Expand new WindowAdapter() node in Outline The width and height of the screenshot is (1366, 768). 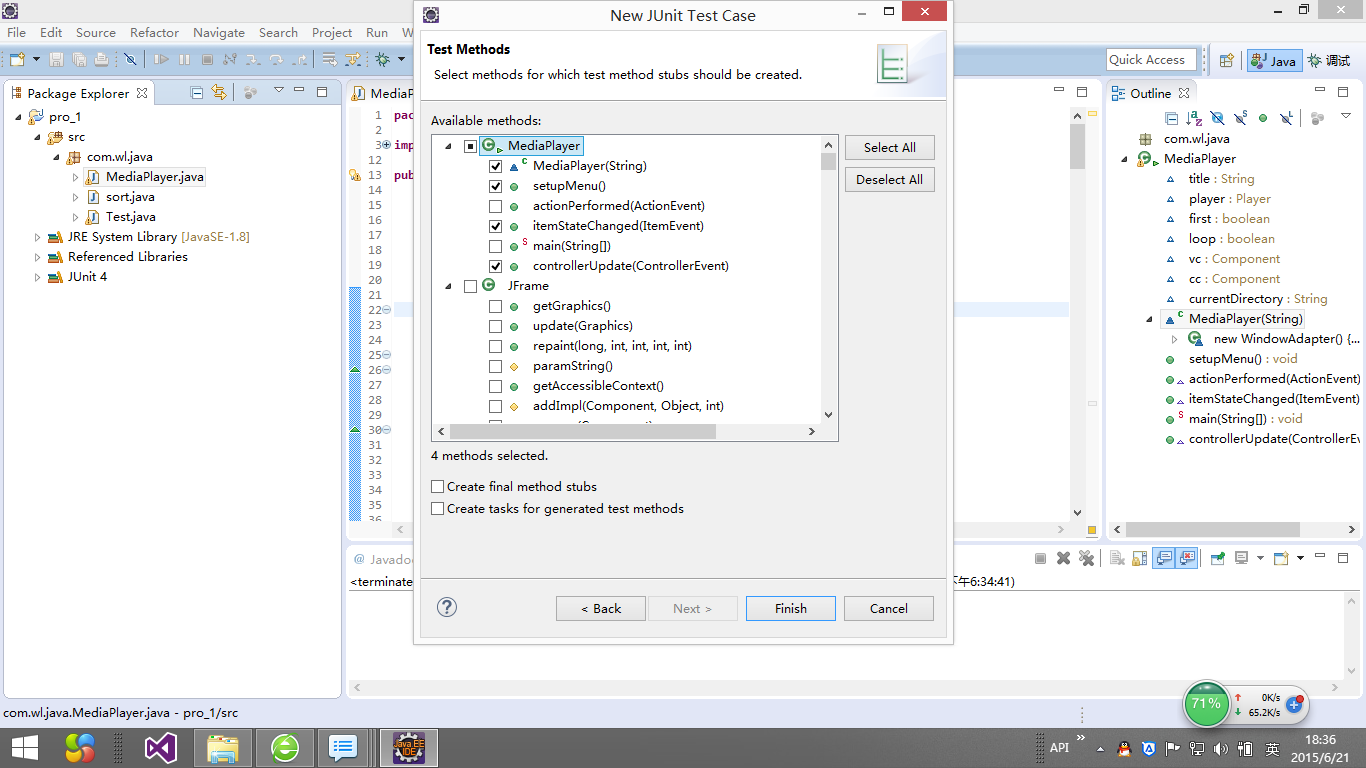[x=1175, y=339]
